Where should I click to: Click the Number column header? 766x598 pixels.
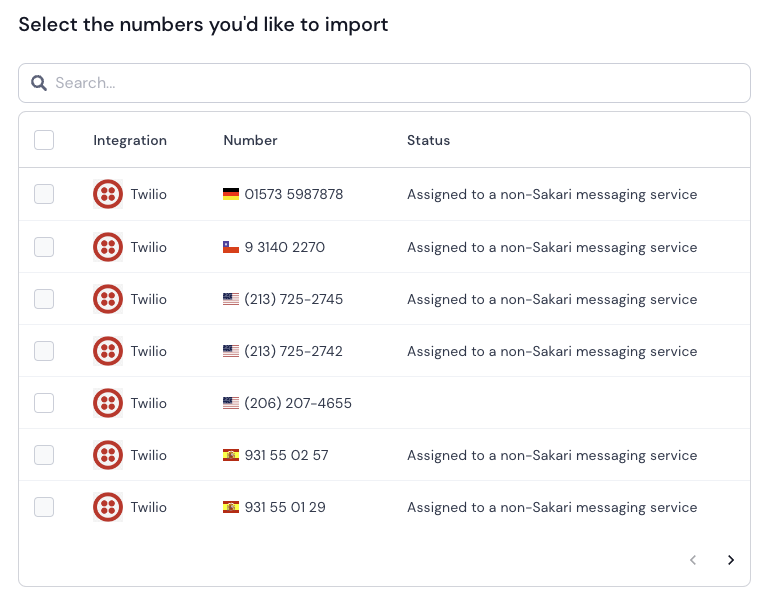[250, 140]
